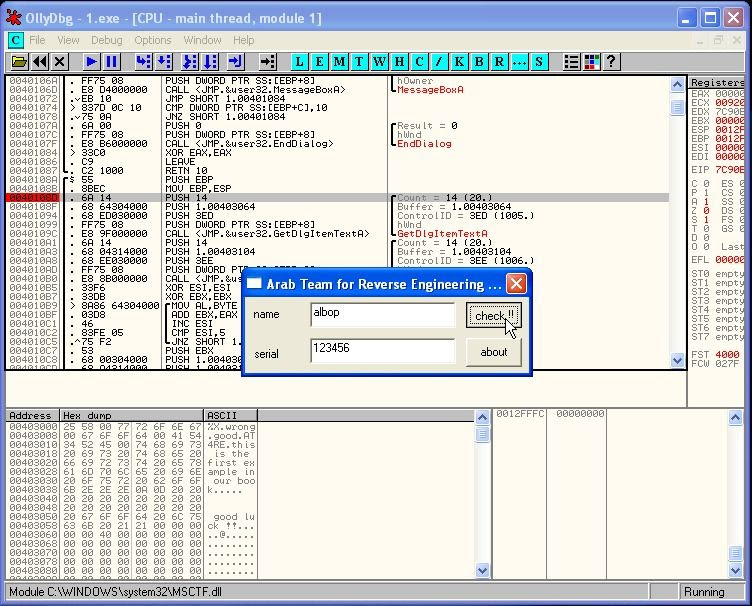Pause execution with the pause icon

point(111,61)
